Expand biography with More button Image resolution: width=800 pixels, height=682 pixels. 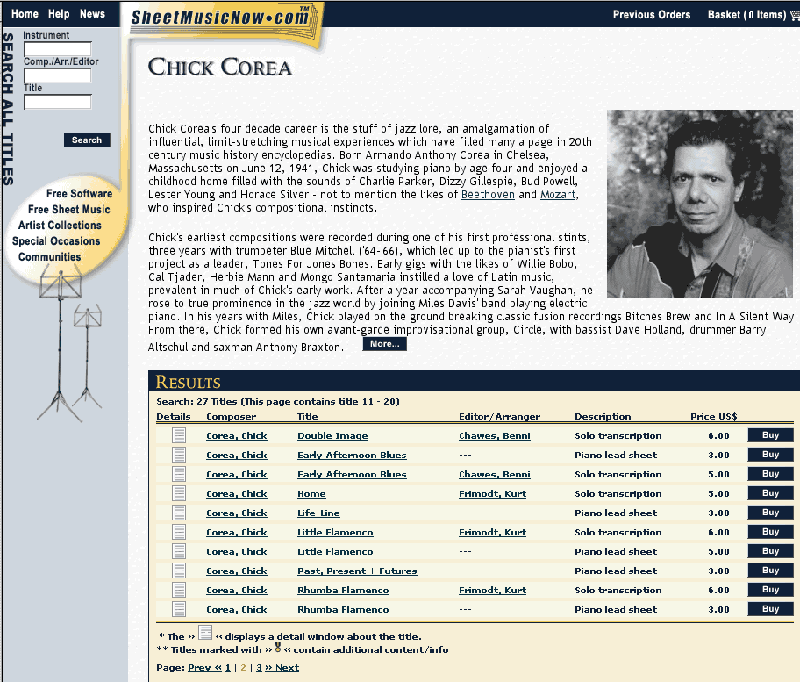coord(385,344)
